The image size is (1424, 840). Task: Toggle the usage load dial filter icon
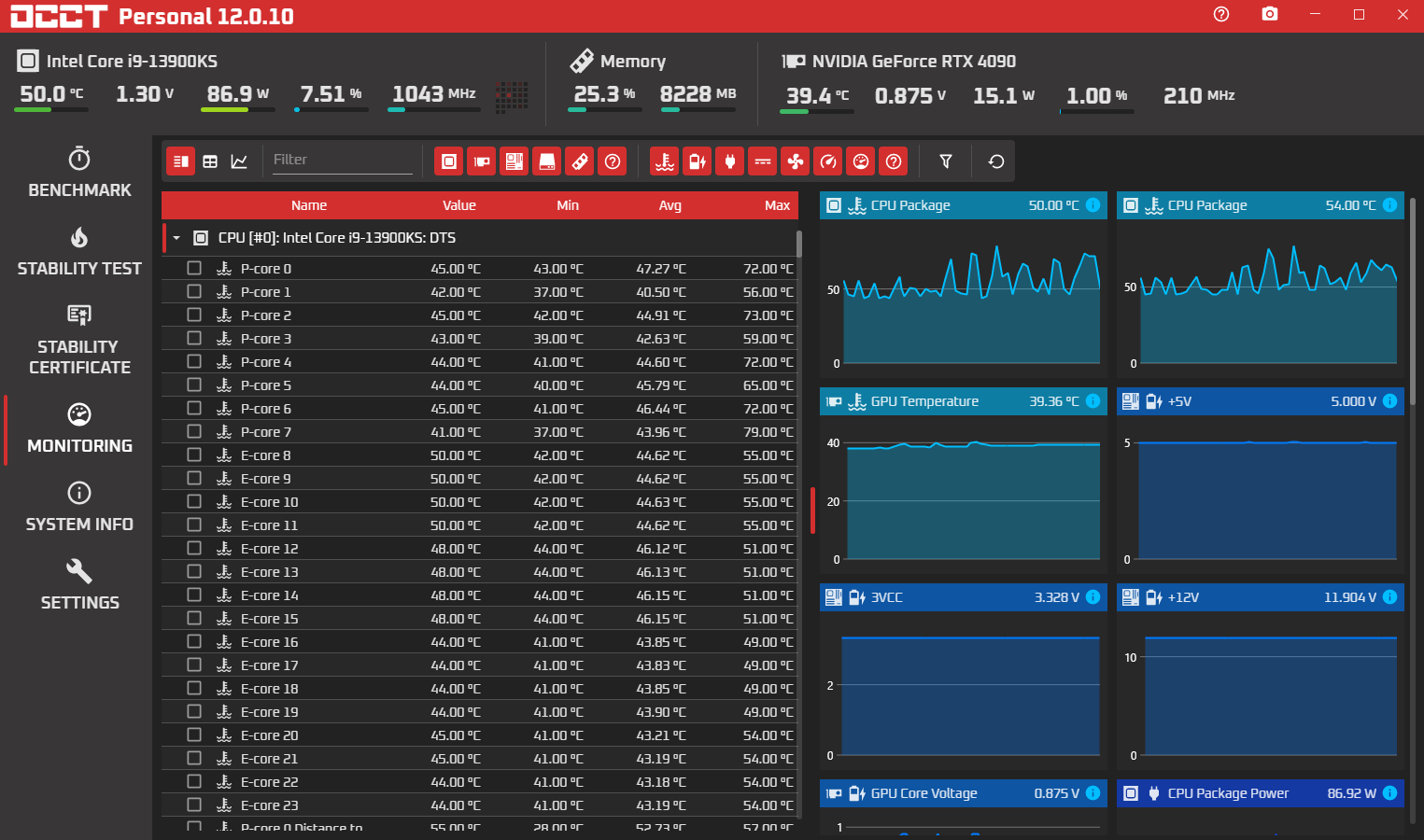(861, 161)
